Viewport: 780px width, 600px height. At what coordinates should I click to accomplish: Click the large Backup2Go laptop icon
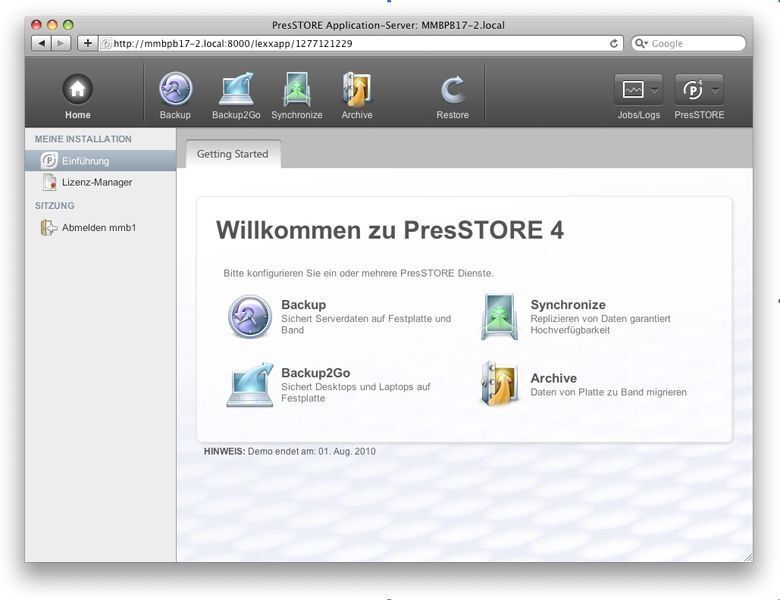coord(250,385)
